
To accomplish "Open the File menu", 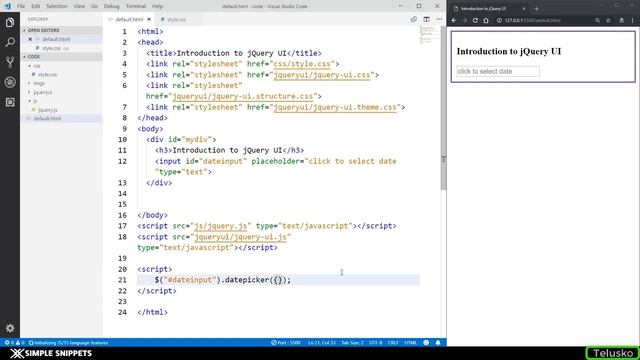I will 21,6.
